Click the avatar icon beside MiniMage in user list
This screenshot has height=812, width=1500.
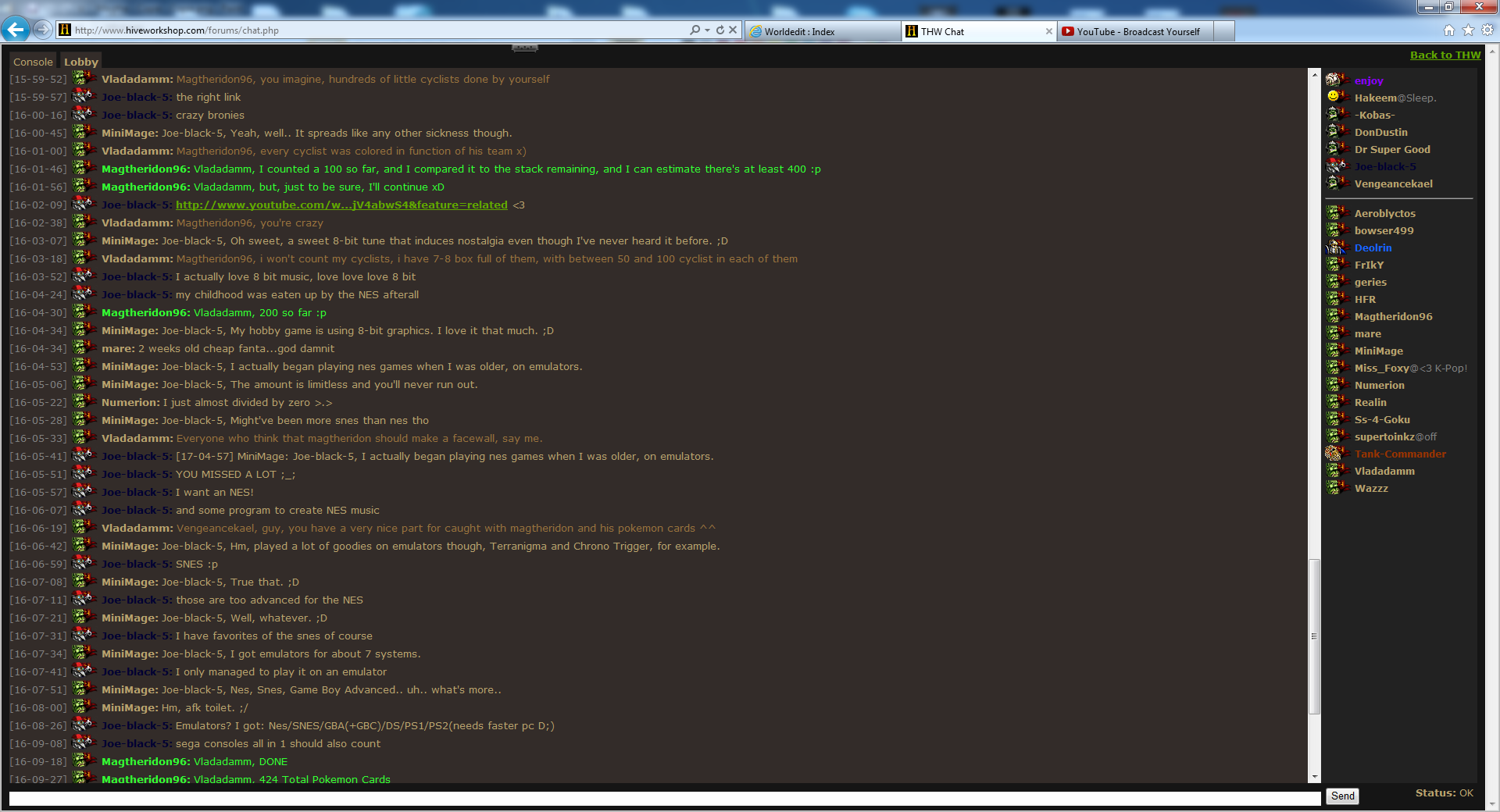1337,350
